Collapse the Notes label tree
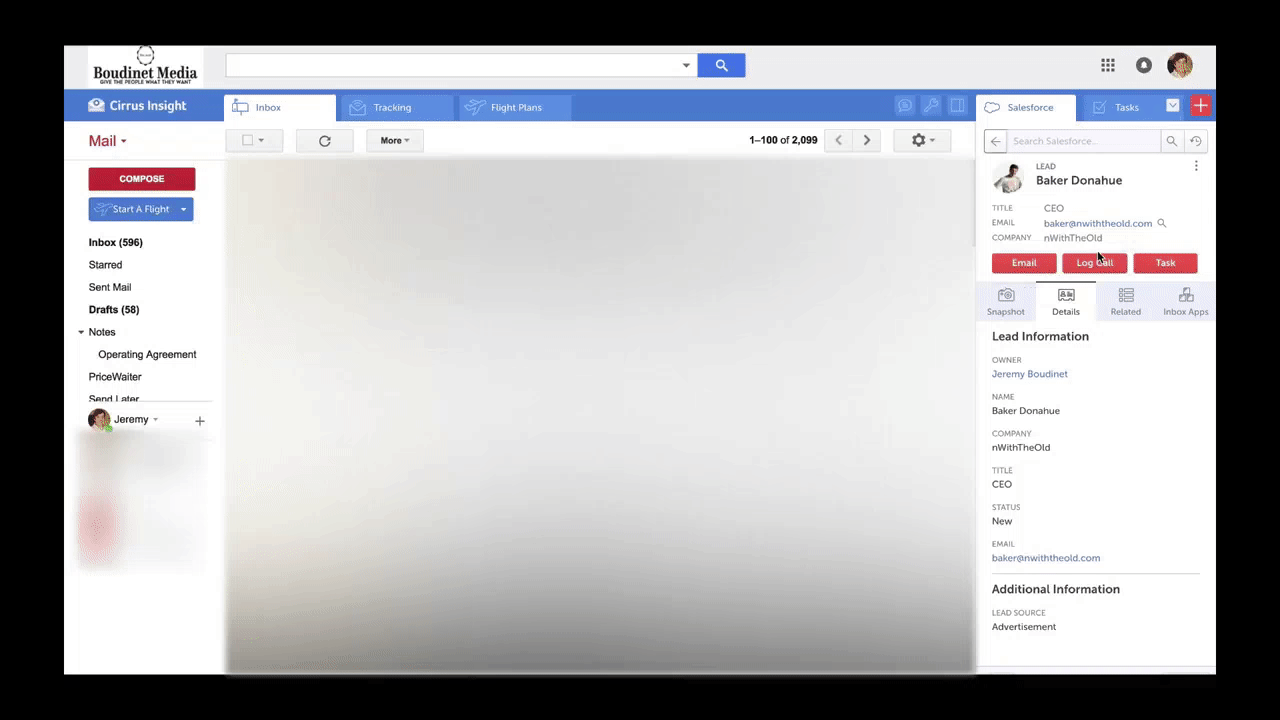 coord(81,332)
